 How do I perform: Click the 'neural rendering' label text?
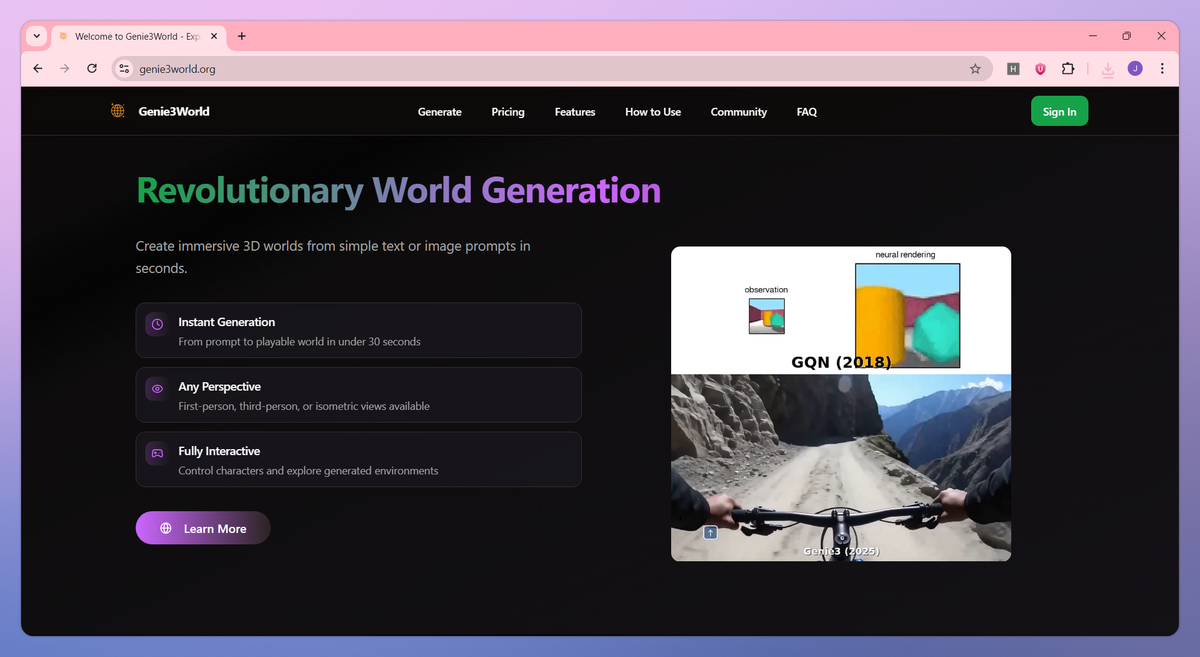tap(905, 255)
